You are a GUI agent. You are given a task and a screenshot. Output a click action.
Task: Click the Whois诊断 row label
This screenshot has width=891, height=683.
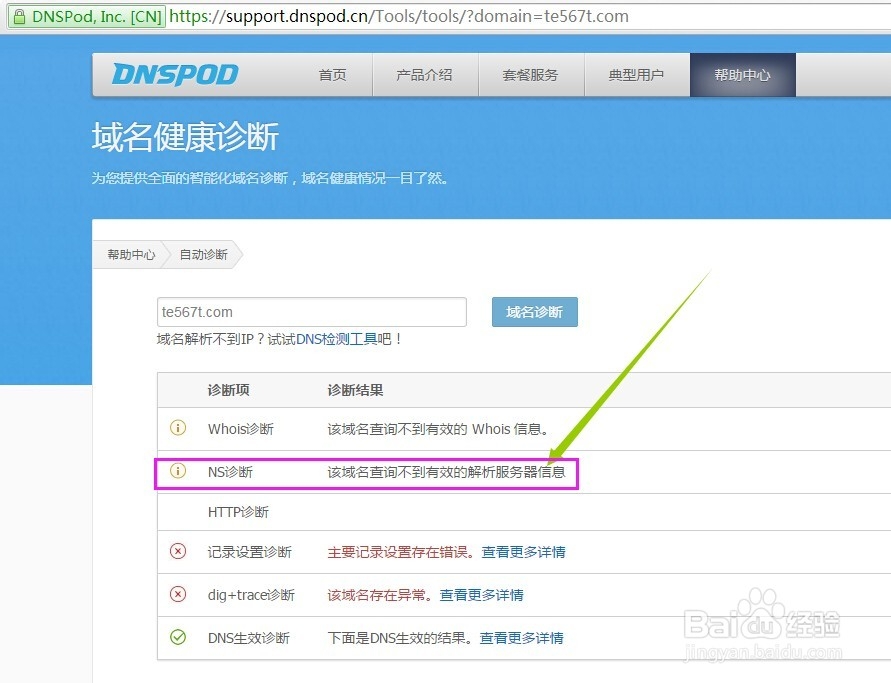[241, 429]
